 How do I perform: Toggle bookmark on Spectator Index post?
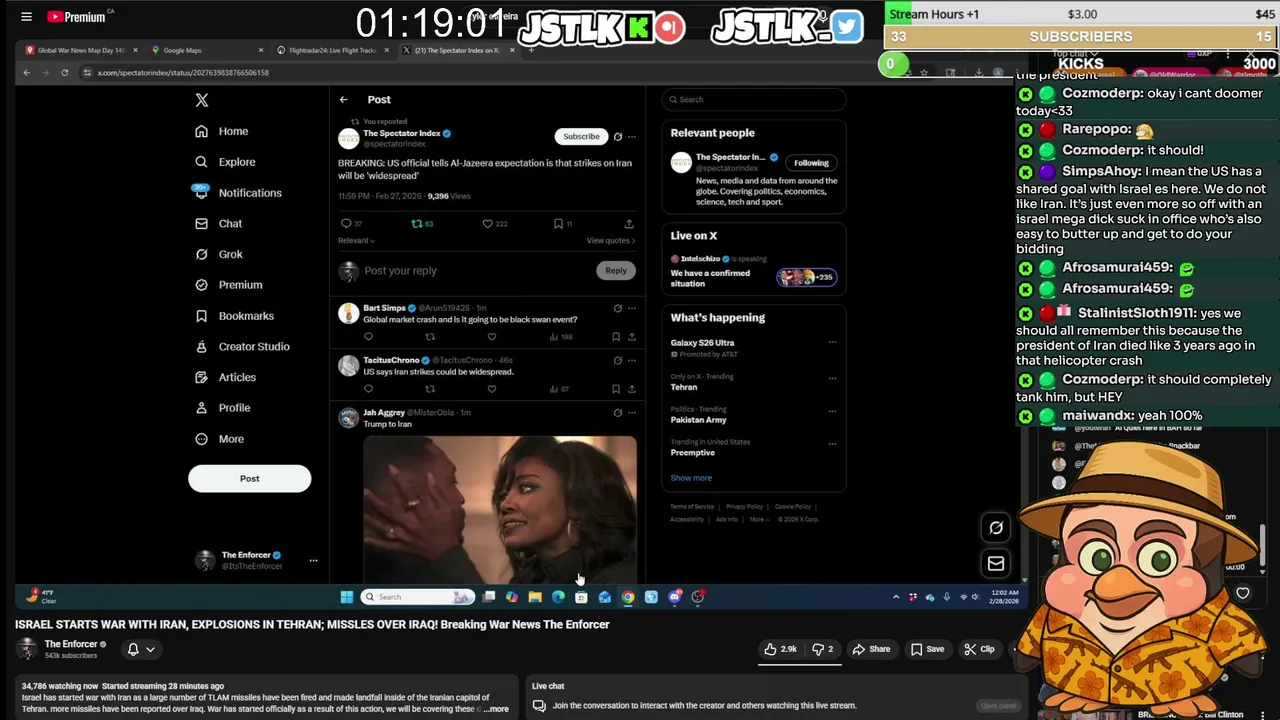[x=558, y=224]
